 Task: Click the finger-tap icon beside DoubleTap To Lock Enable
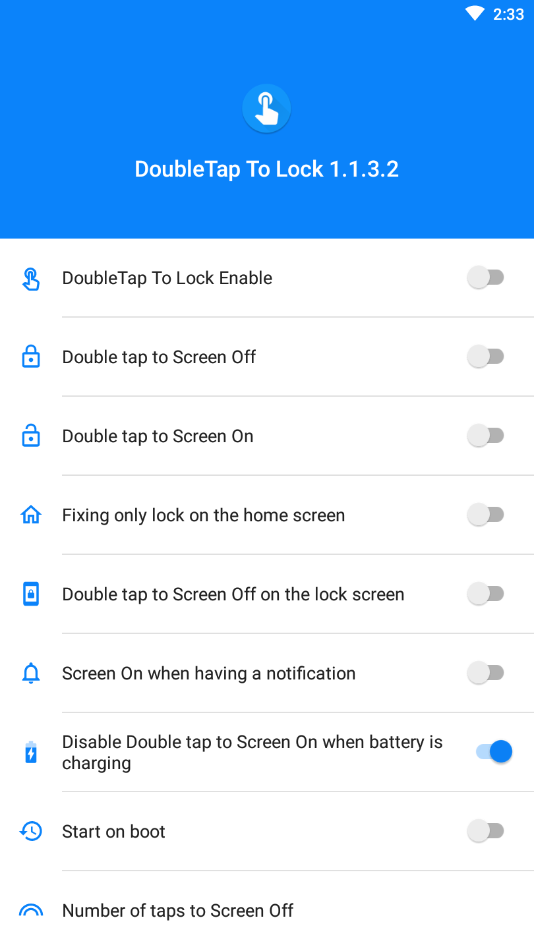click(31, 278)
